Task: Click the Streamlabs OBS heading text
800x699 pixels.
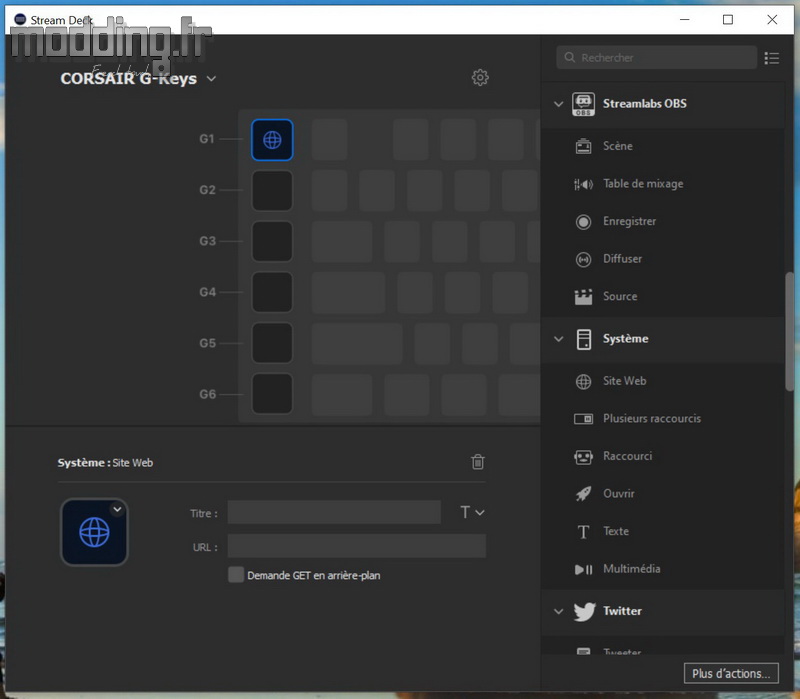Action: point(644,104)
